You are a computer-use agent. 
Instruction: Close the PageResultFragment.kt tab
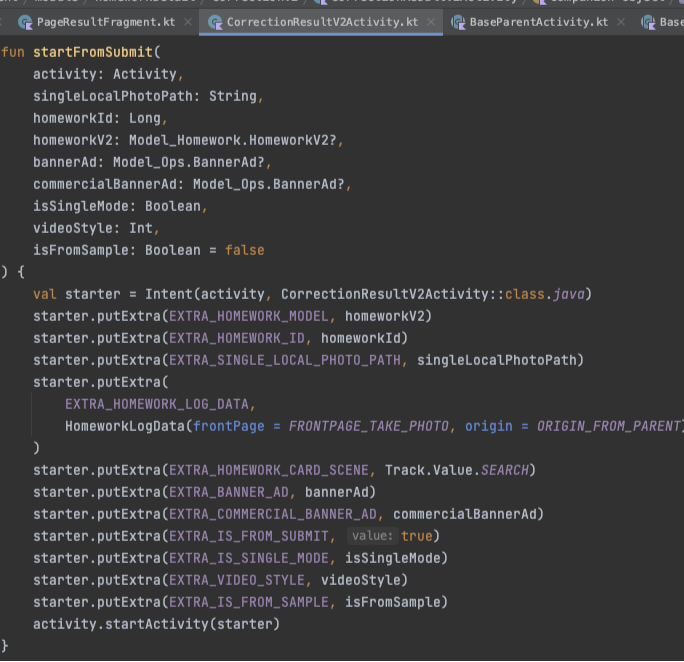click(x=188, y=22)
